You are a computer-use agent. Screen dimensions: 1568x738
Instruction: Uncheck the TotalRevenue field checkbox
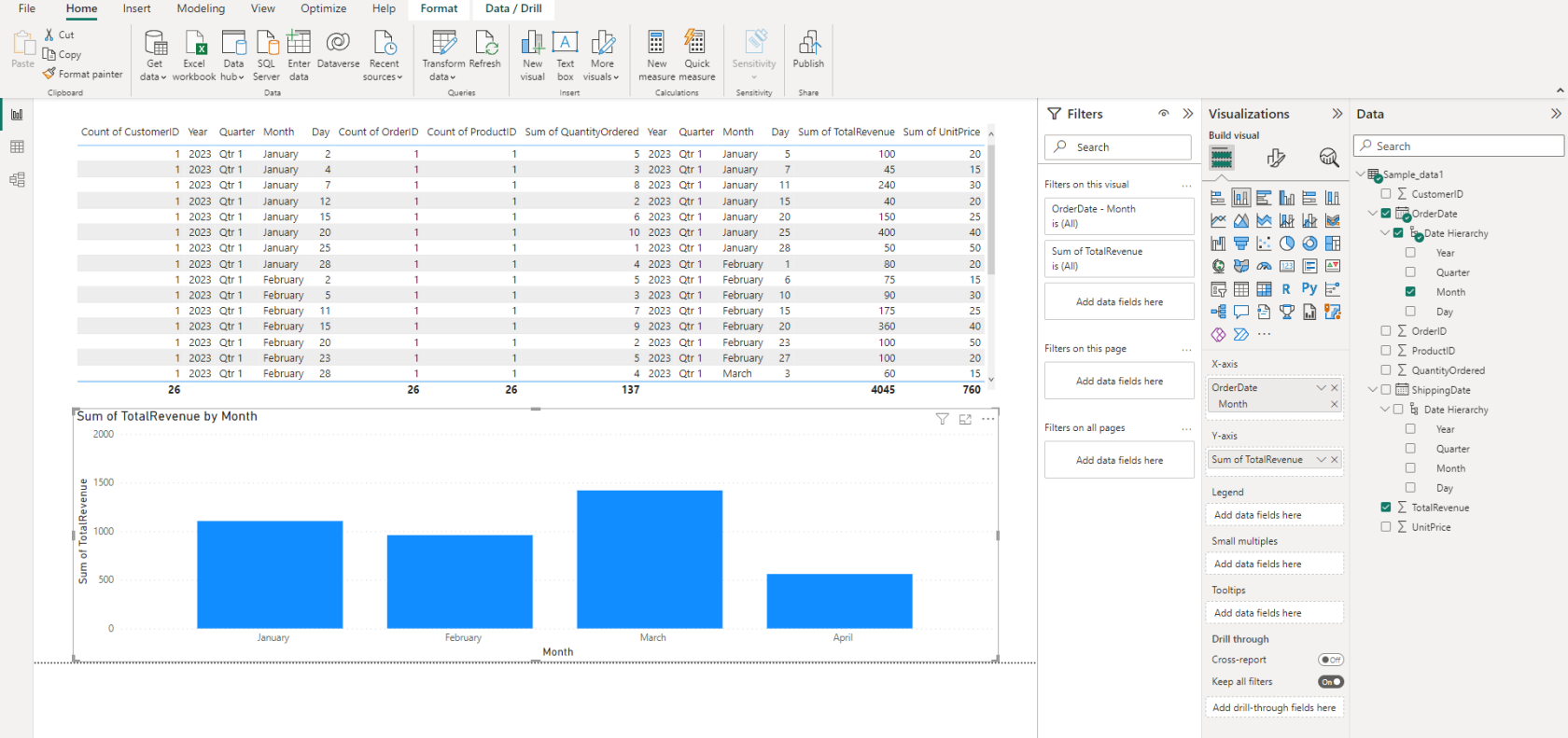tap(1386, 508)
